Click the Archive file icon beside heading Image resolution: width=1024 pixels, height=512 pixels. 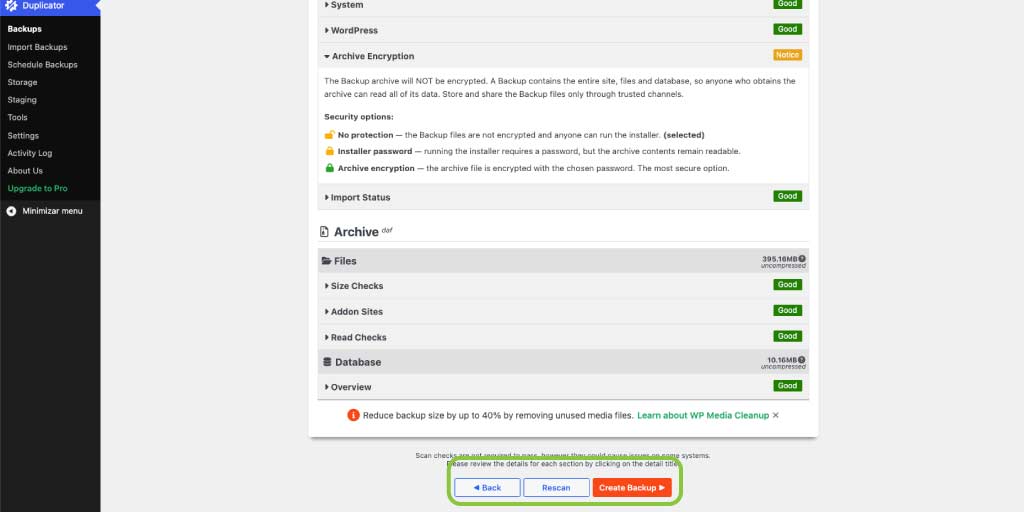324,232
